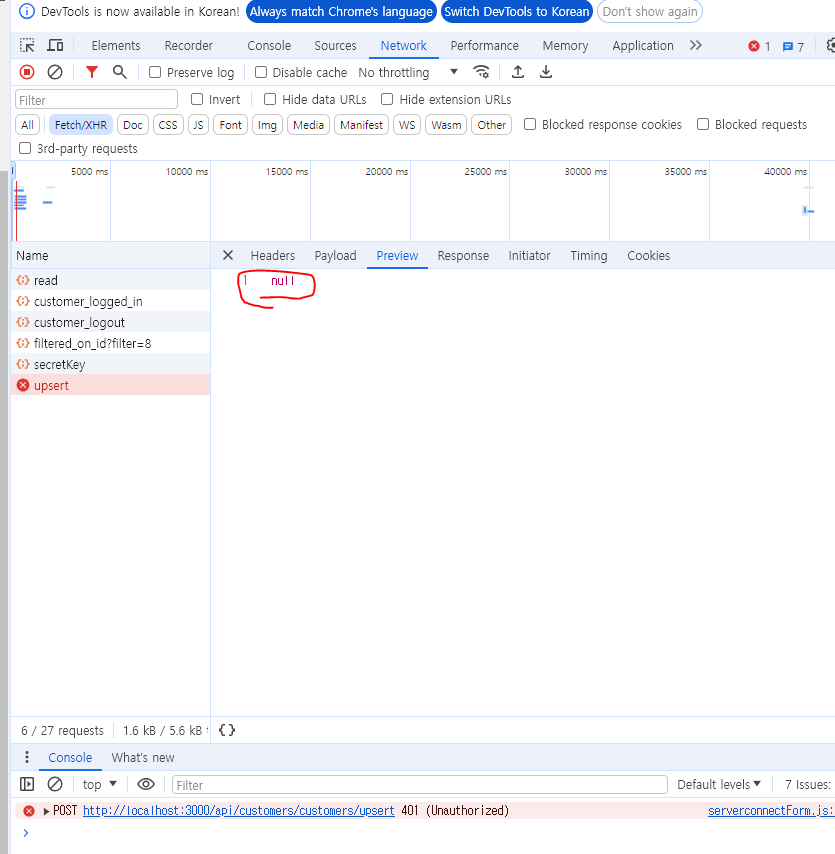Clear the network log
Screen dimensions: 835x854
point(55,72)
